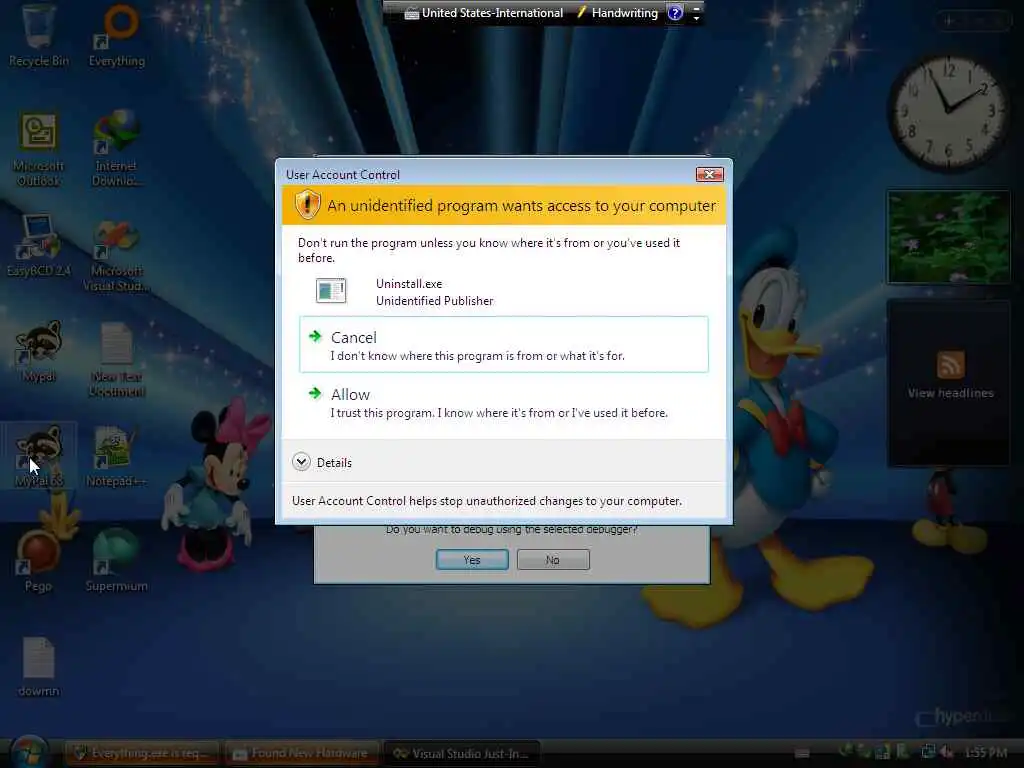Open Microsoft Outlook desktop icon

[x=39, y=150]
